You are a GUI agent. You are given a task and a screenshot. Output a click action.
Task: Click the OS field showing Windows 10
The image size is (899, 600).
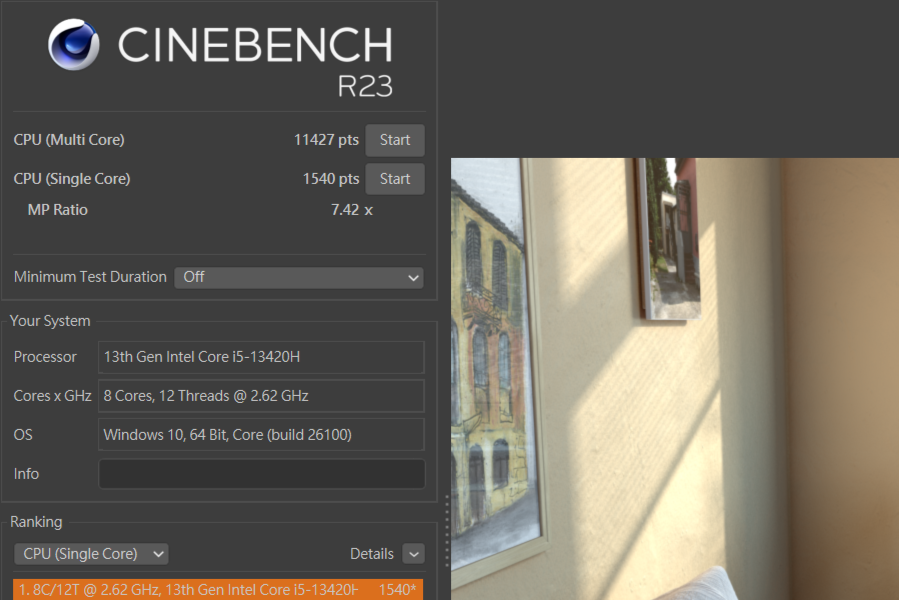[261, 435]
